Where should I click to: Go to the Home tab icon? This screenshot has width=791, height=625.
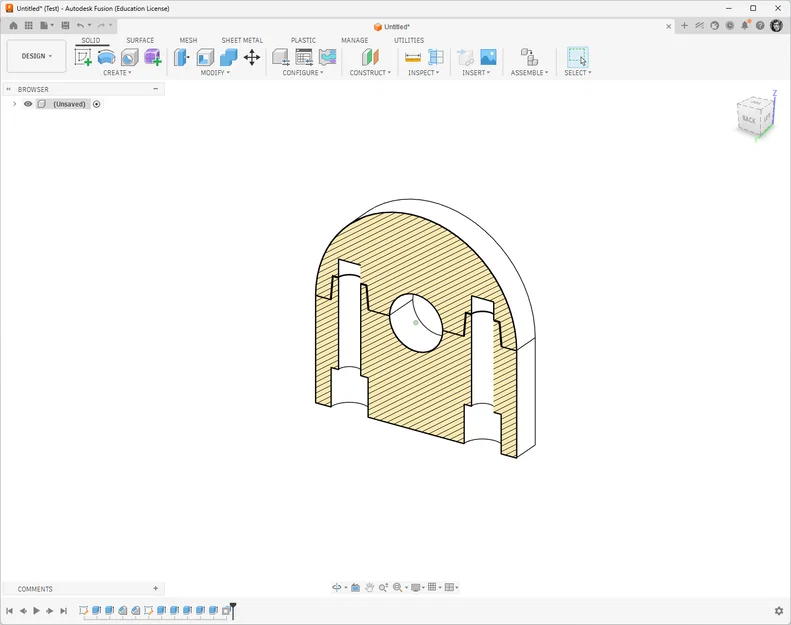pyautogui.click(x=14, y=25)
